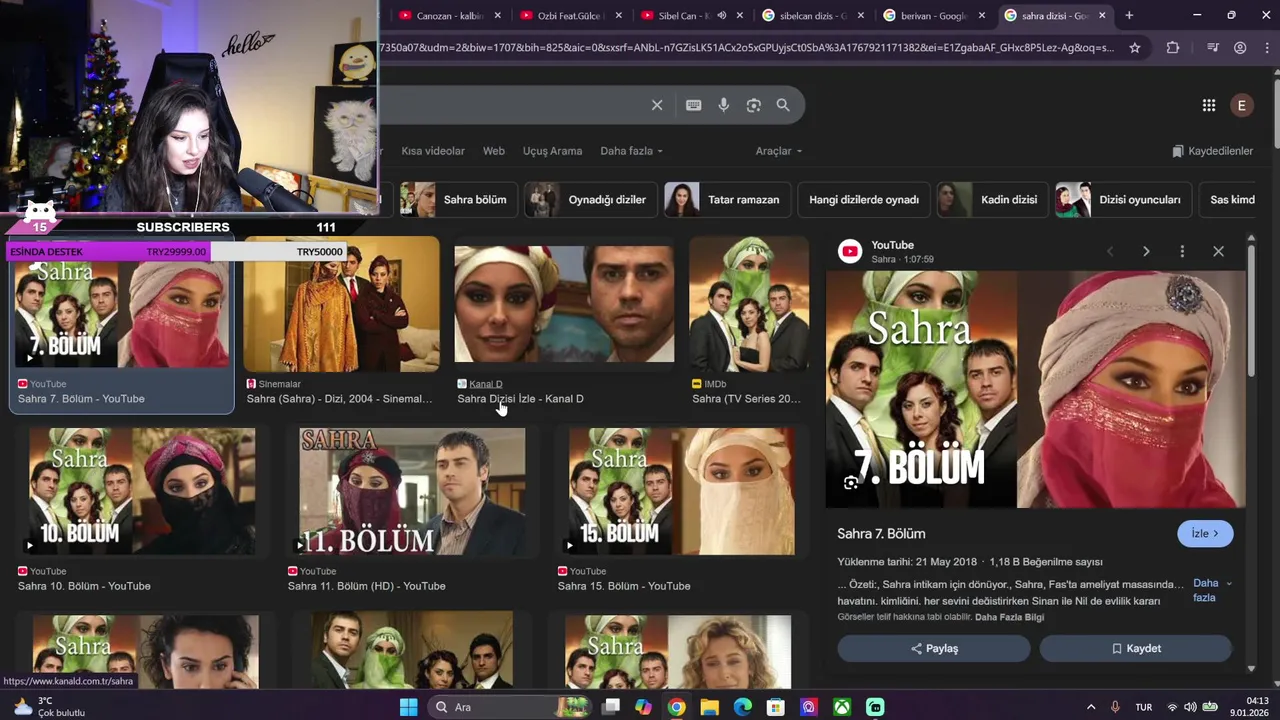
Task: Open preview panel three-dot options menu
Action: 1182,251
